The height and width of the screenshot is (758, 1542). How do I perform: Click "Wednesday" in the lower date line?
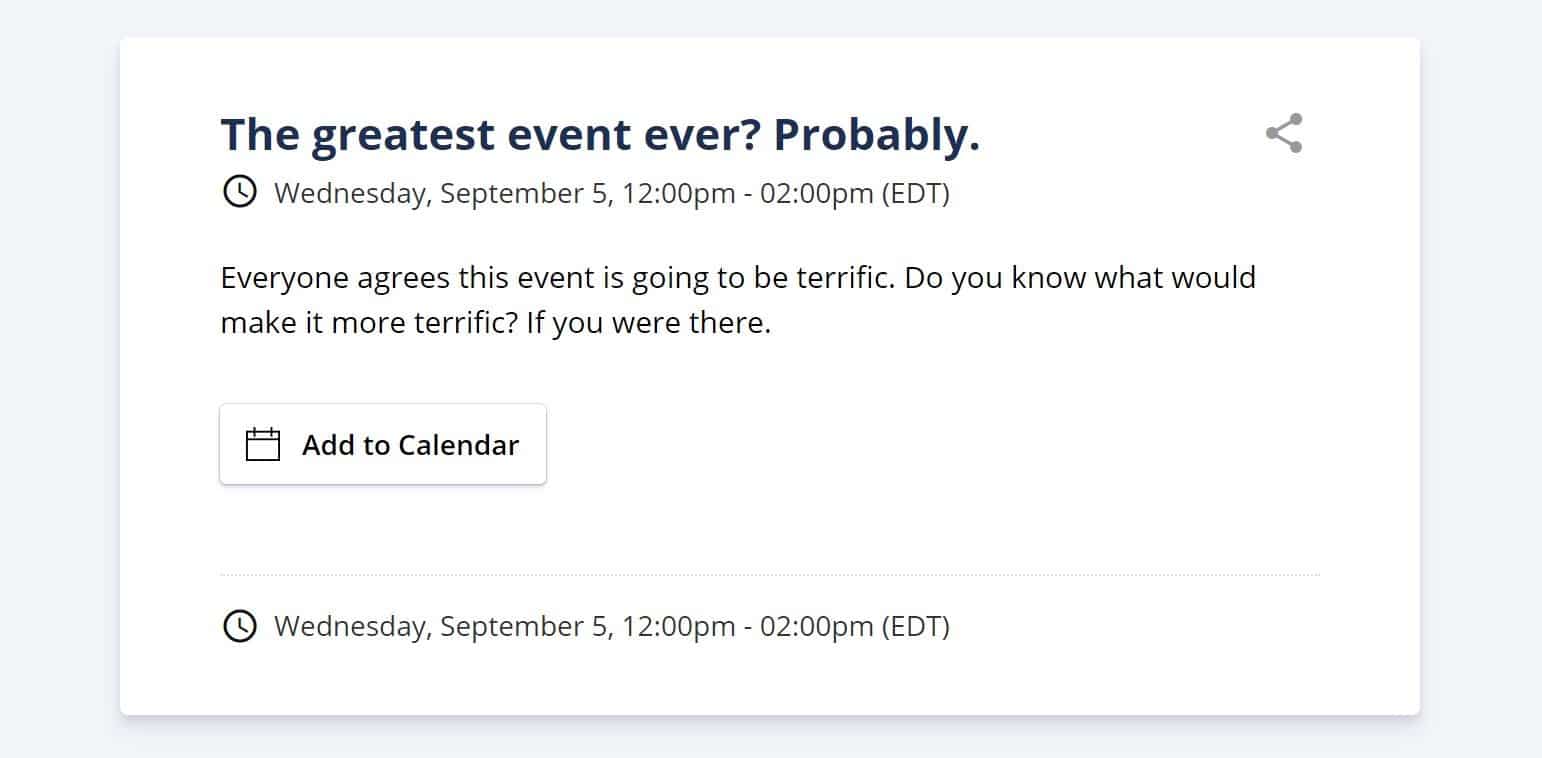click(351, 627)
